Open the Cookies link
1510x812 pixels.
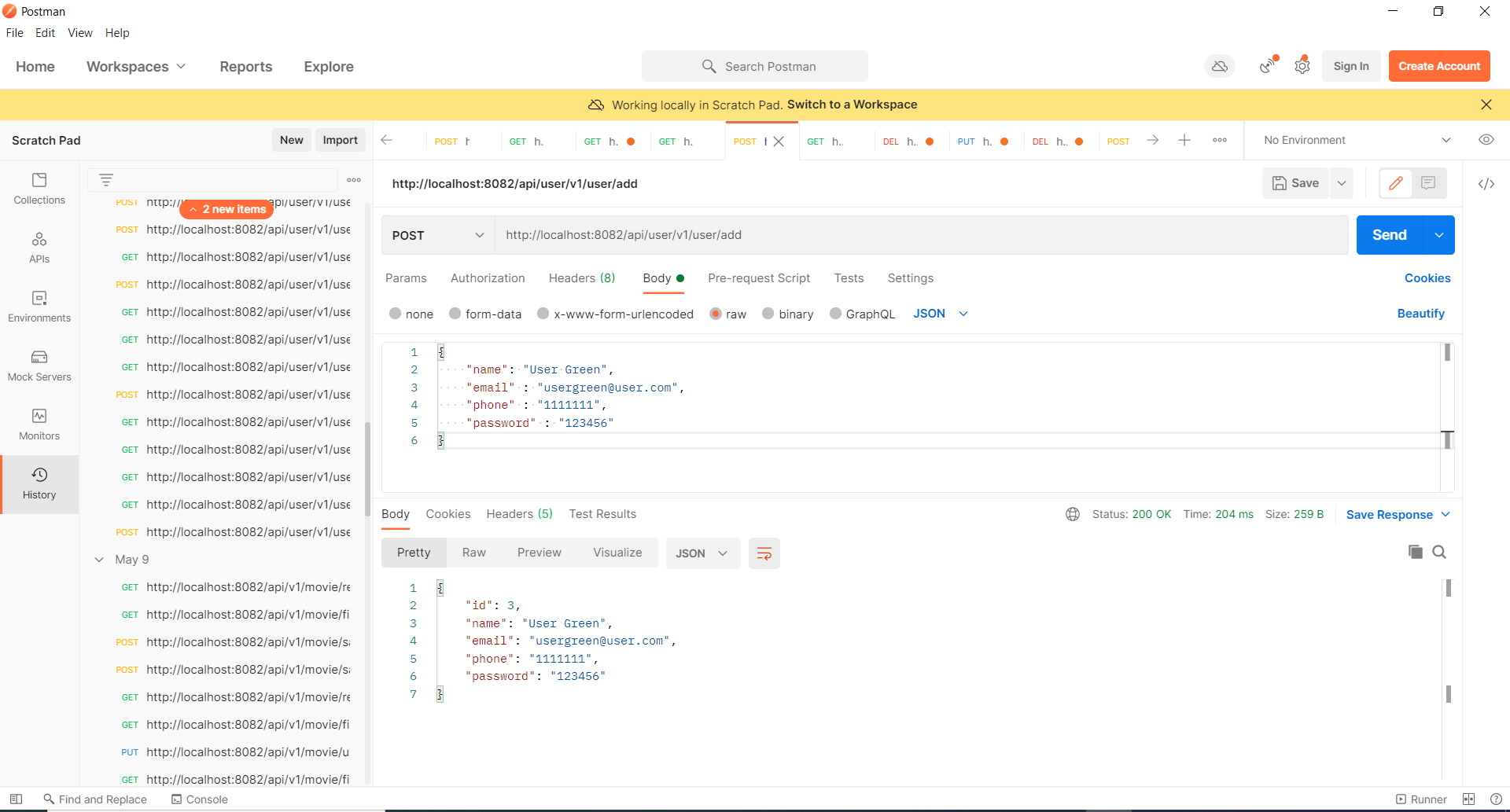tap(1427, 278)
